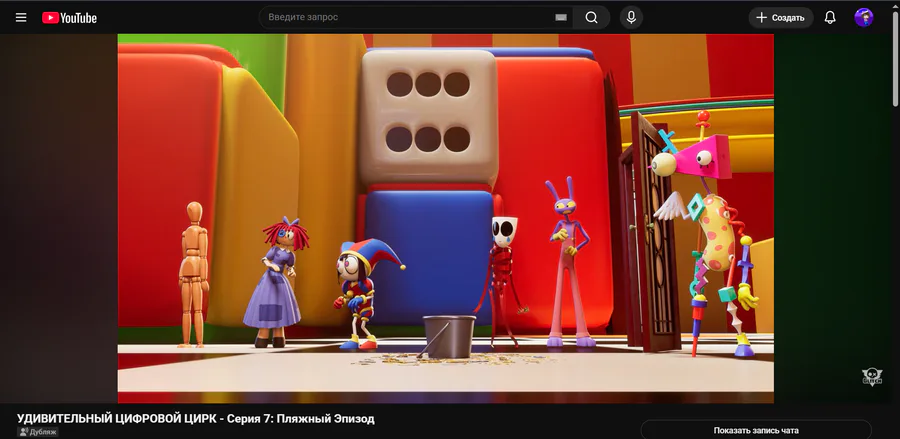Click the channel watermark logo in the video
Image resolution: width=900 pixels, height=439 pixels.
click(872, 376)
